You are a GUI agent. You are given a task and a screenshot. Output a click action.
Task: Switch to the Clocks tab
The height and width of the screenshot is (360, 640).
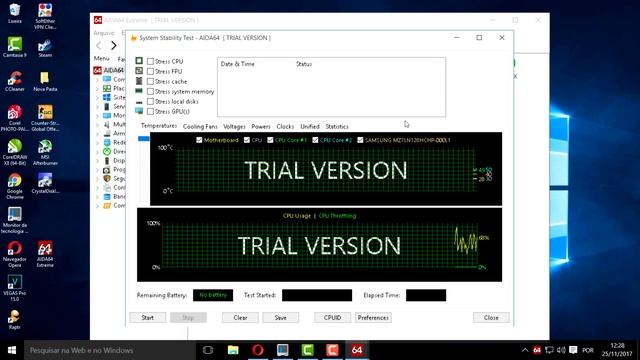(x=285, y=127)
